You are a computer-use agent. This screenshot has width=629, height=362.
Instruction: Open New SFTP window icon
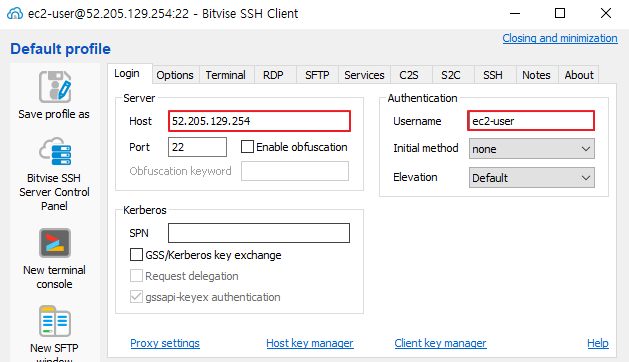(x=55, y=321)
